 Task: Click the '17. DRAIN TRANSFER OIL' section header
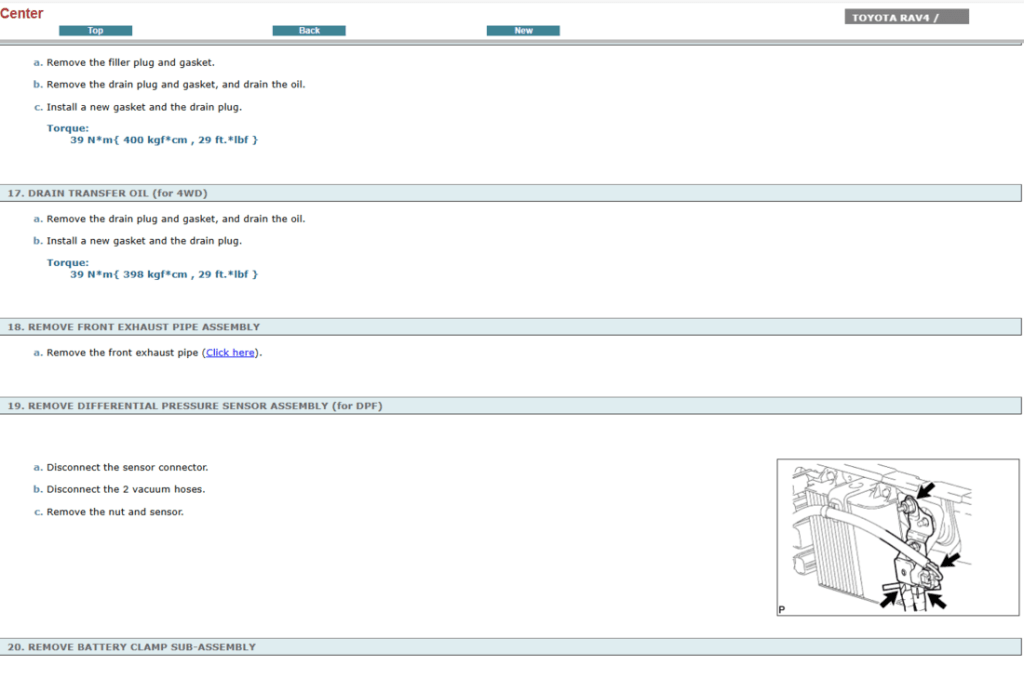tap(108, 193)
